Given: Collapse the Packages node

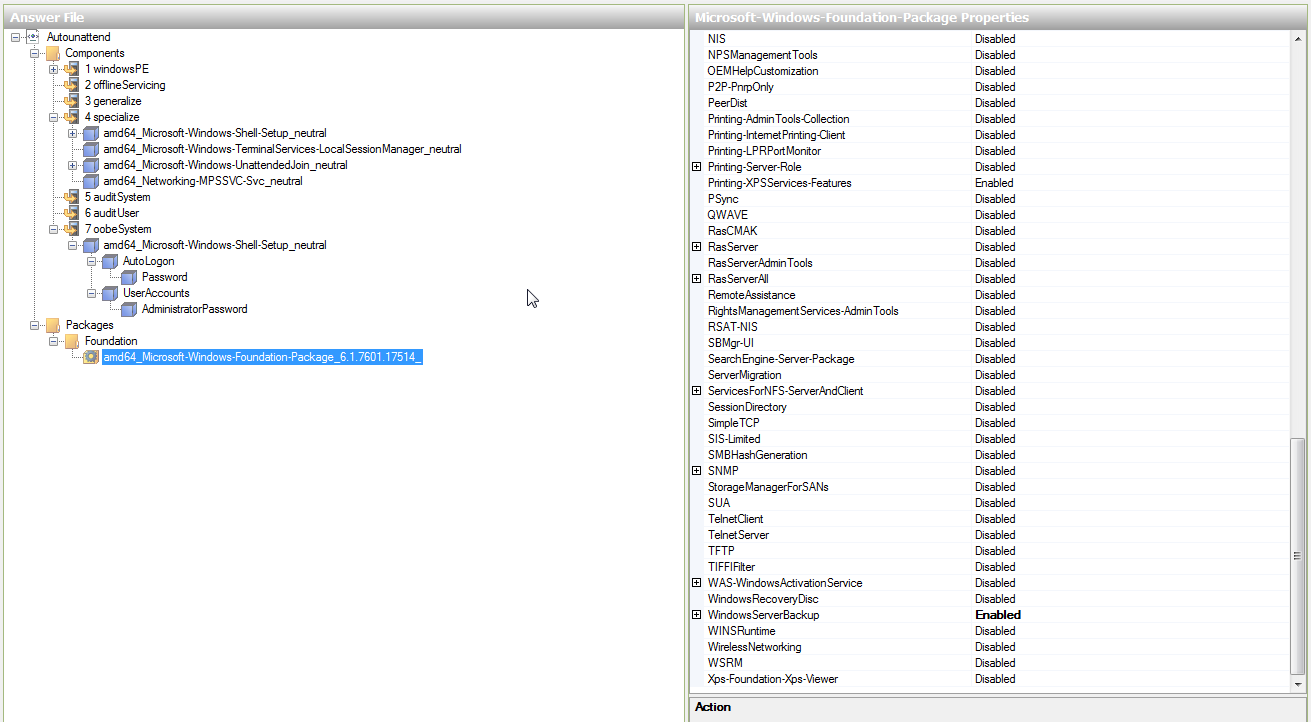Looking at the screenshot, I should tap(34, 325).
